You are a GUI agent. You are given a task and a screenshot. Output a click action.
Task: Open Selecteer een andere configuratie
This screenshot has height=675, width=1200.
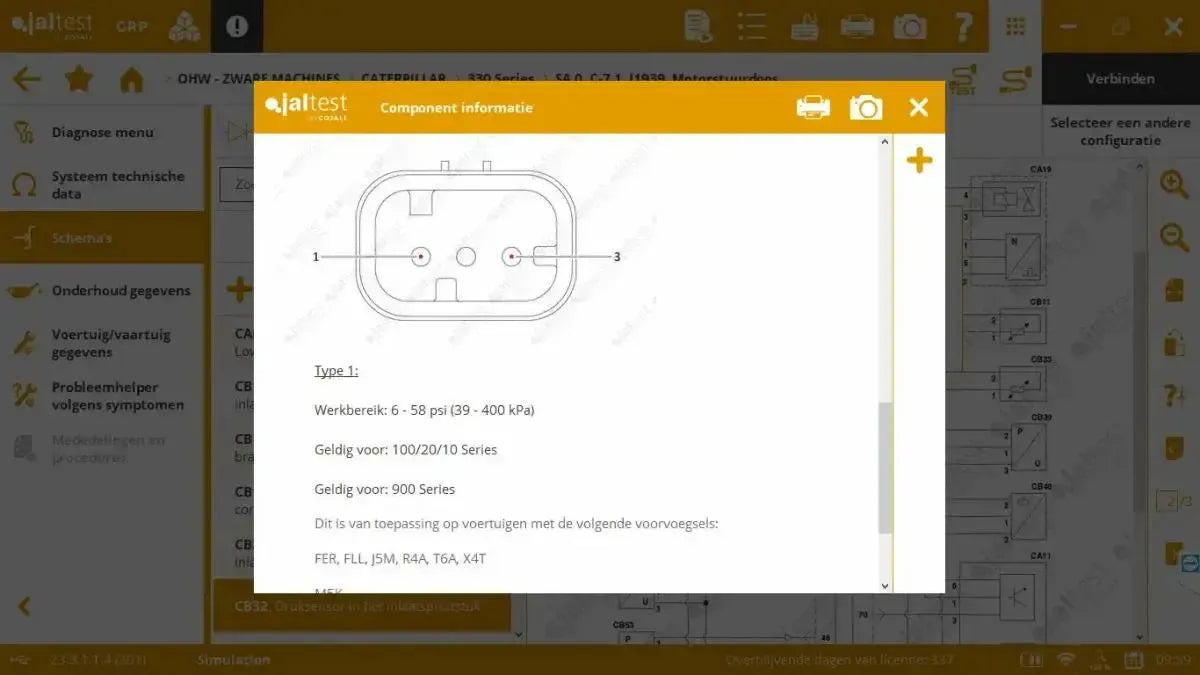pos(1119,131)
